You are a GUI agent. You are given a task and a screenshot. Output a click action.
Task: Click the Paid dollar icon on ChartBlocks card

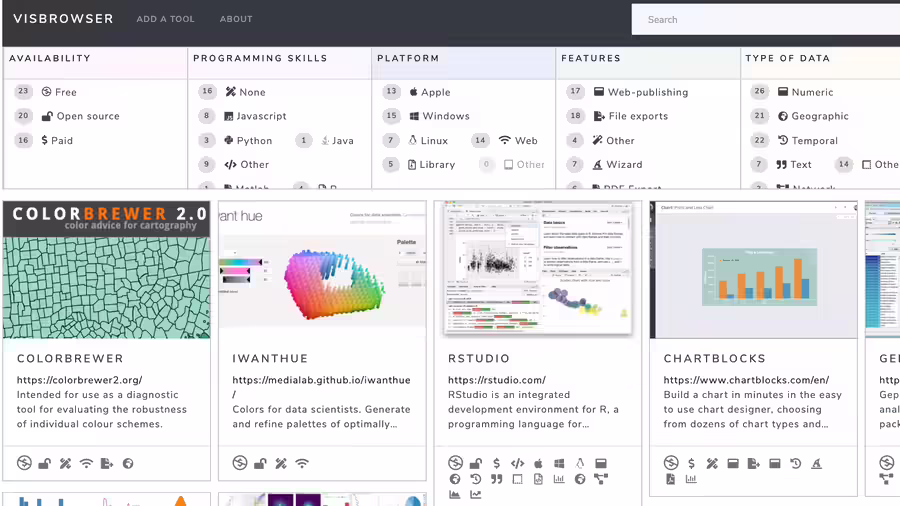tap(691, 464)
